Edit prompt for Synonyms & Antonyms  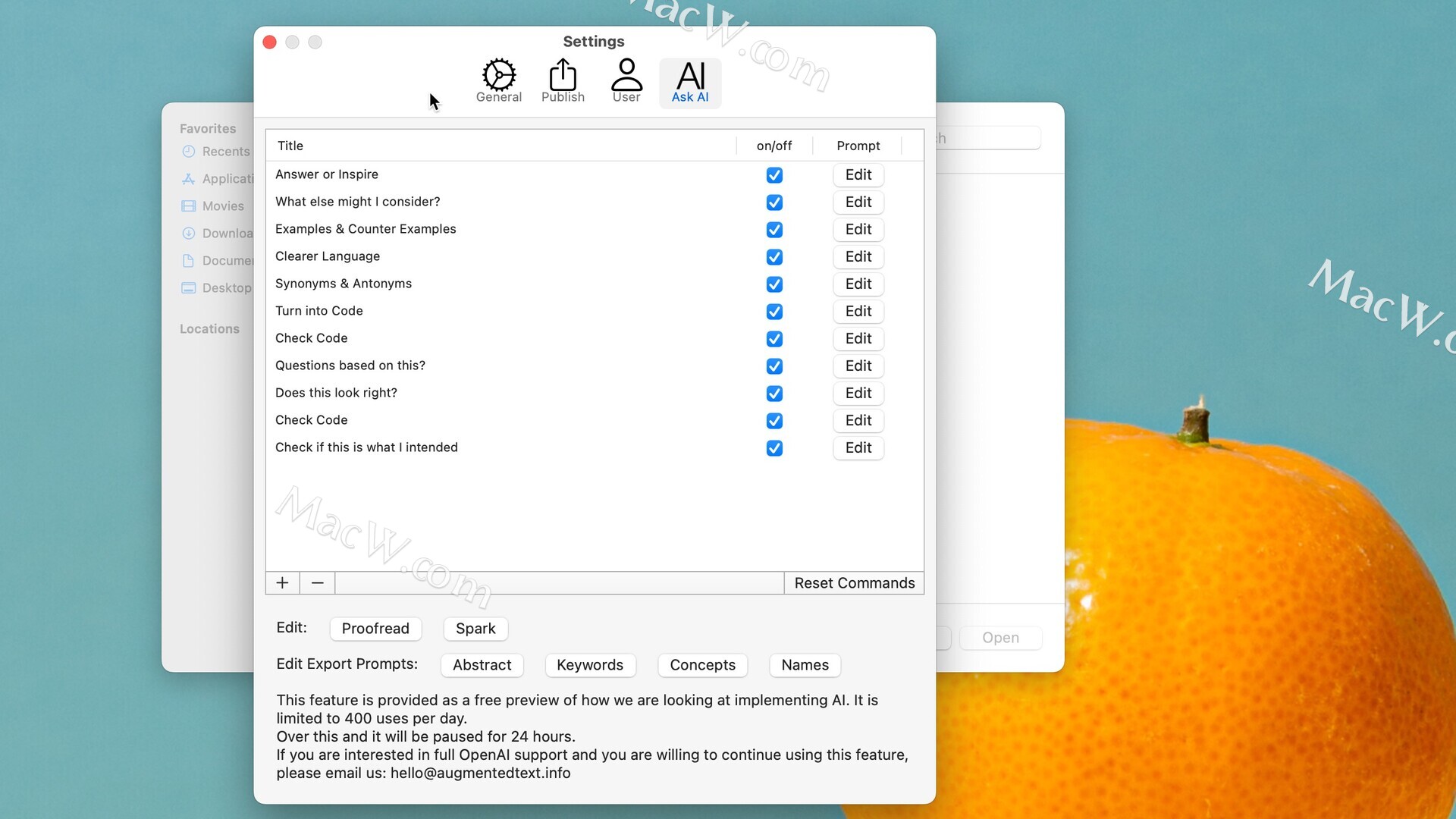858,284
